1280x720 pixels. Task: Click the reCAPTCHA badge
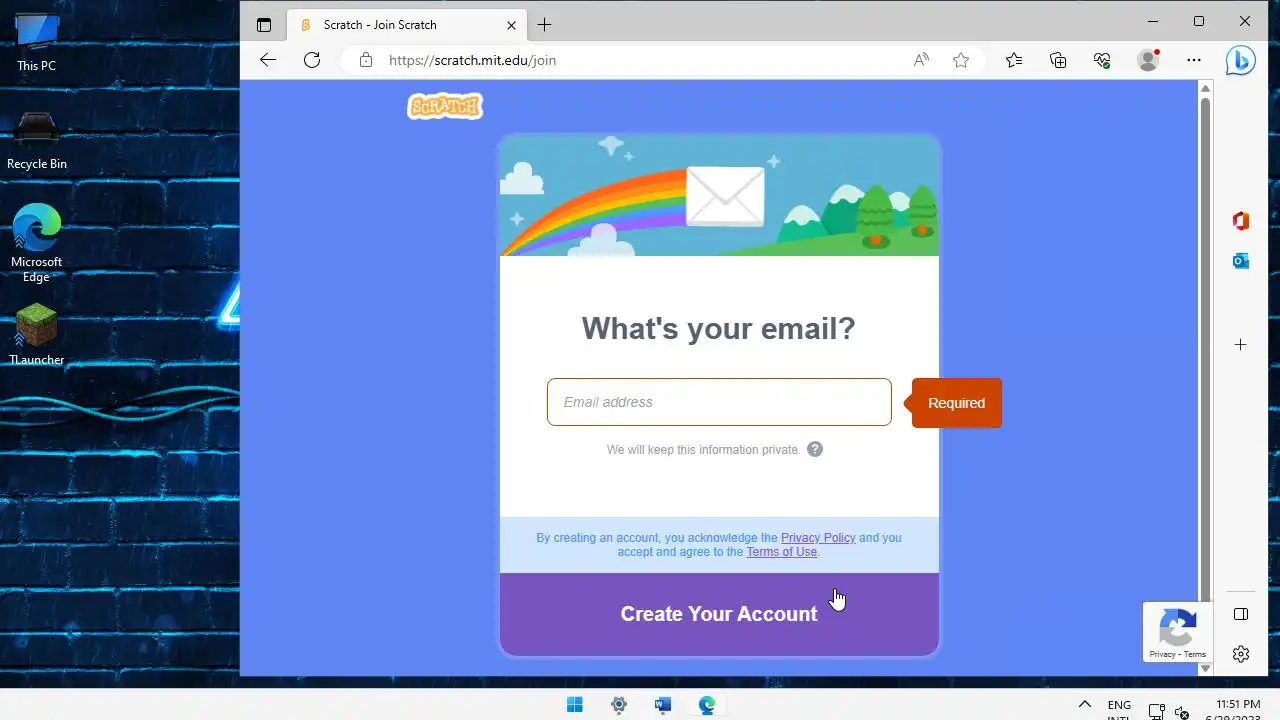(x=1178, y=632)
